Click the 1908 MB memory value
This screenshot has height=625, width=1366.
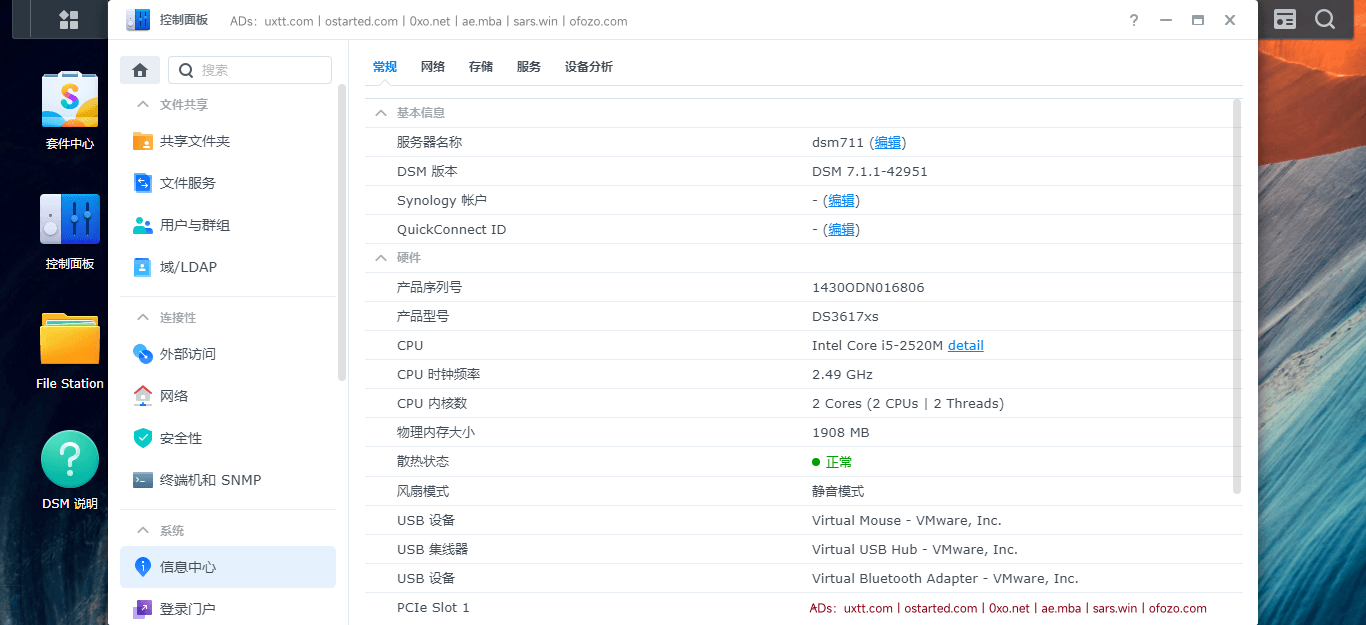click(841, 432)
